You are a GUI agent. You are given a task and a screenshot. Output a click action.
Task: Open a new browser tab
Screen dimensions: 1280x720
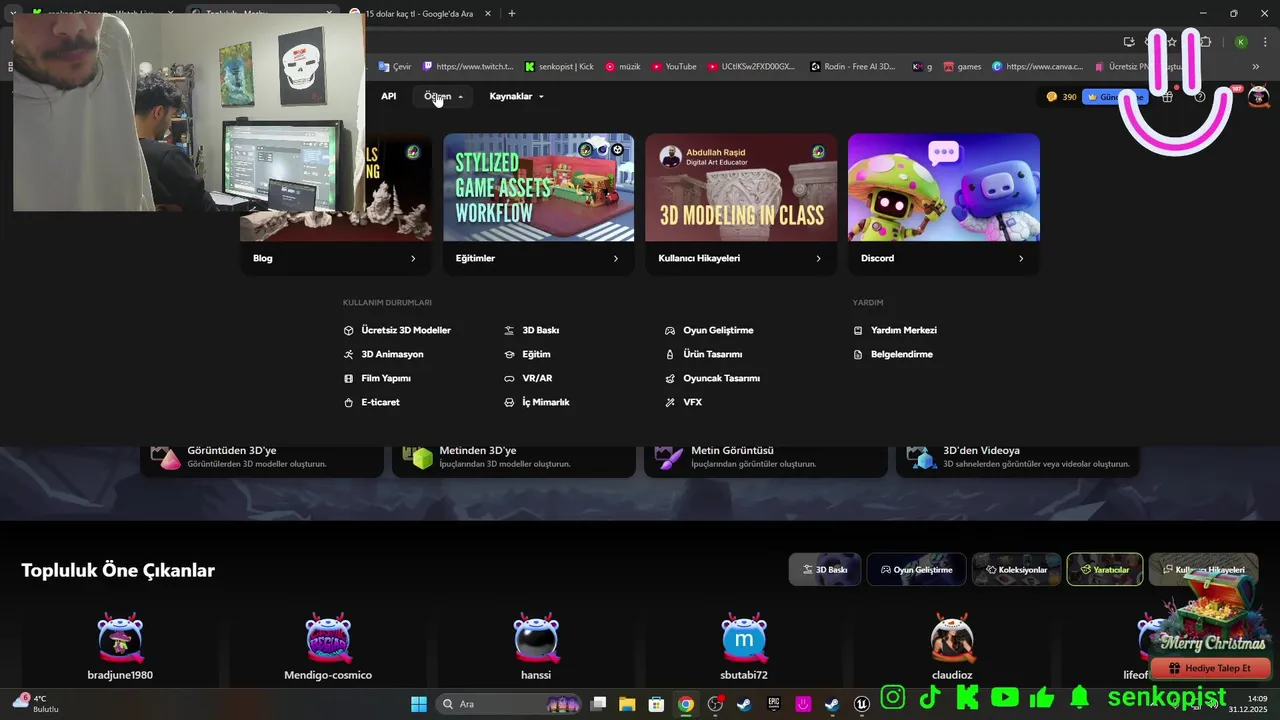point(512,13)
